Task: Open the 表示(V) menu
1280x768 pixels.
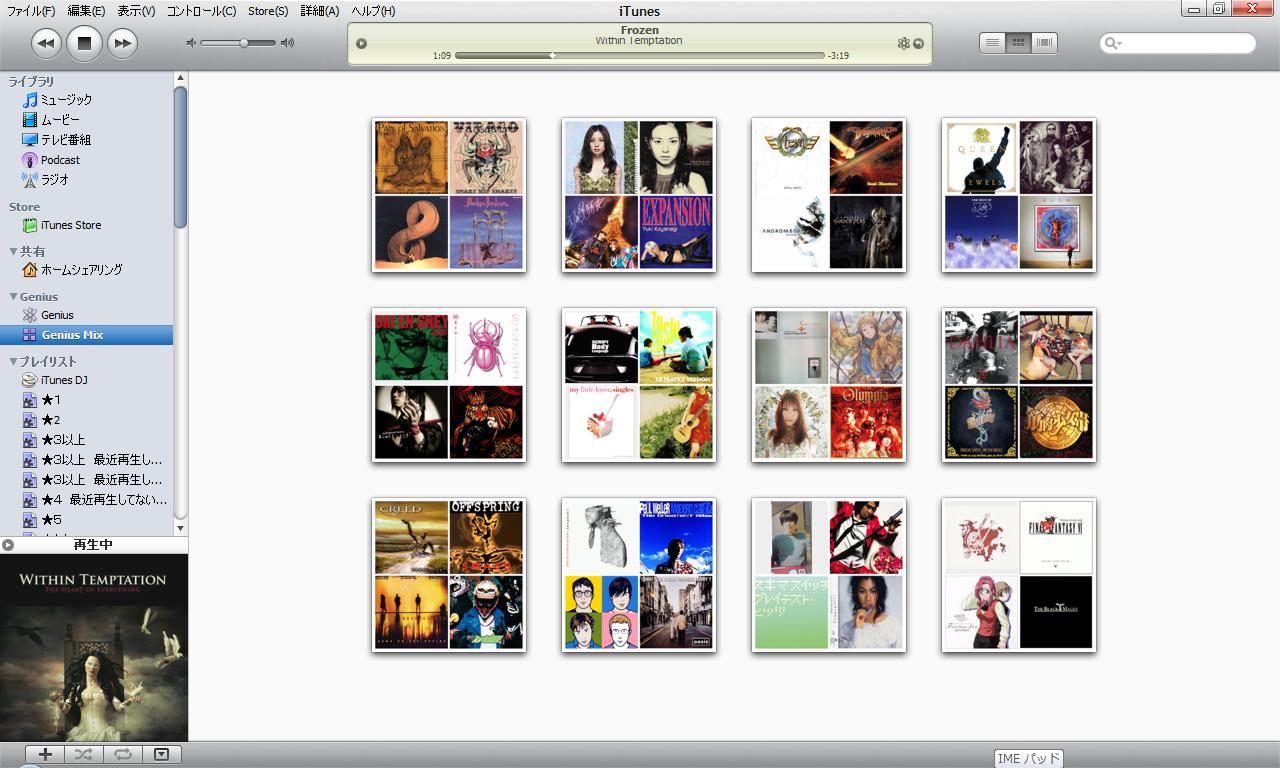Action: pyautogui.click(x=136, y=11)
